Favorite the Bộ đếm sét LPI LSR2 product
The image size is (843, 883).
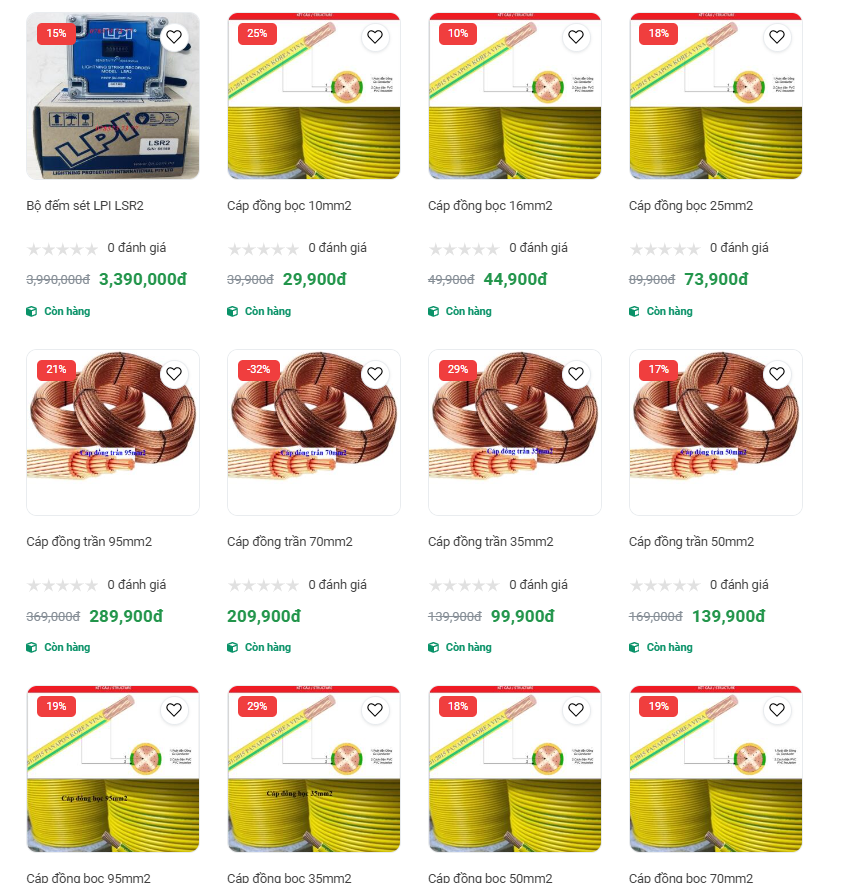(x=174, y=37)
